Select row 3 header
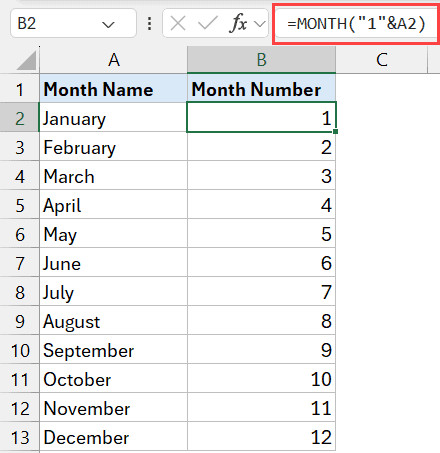Screen dimensions: 440x453 coord(19,146)
